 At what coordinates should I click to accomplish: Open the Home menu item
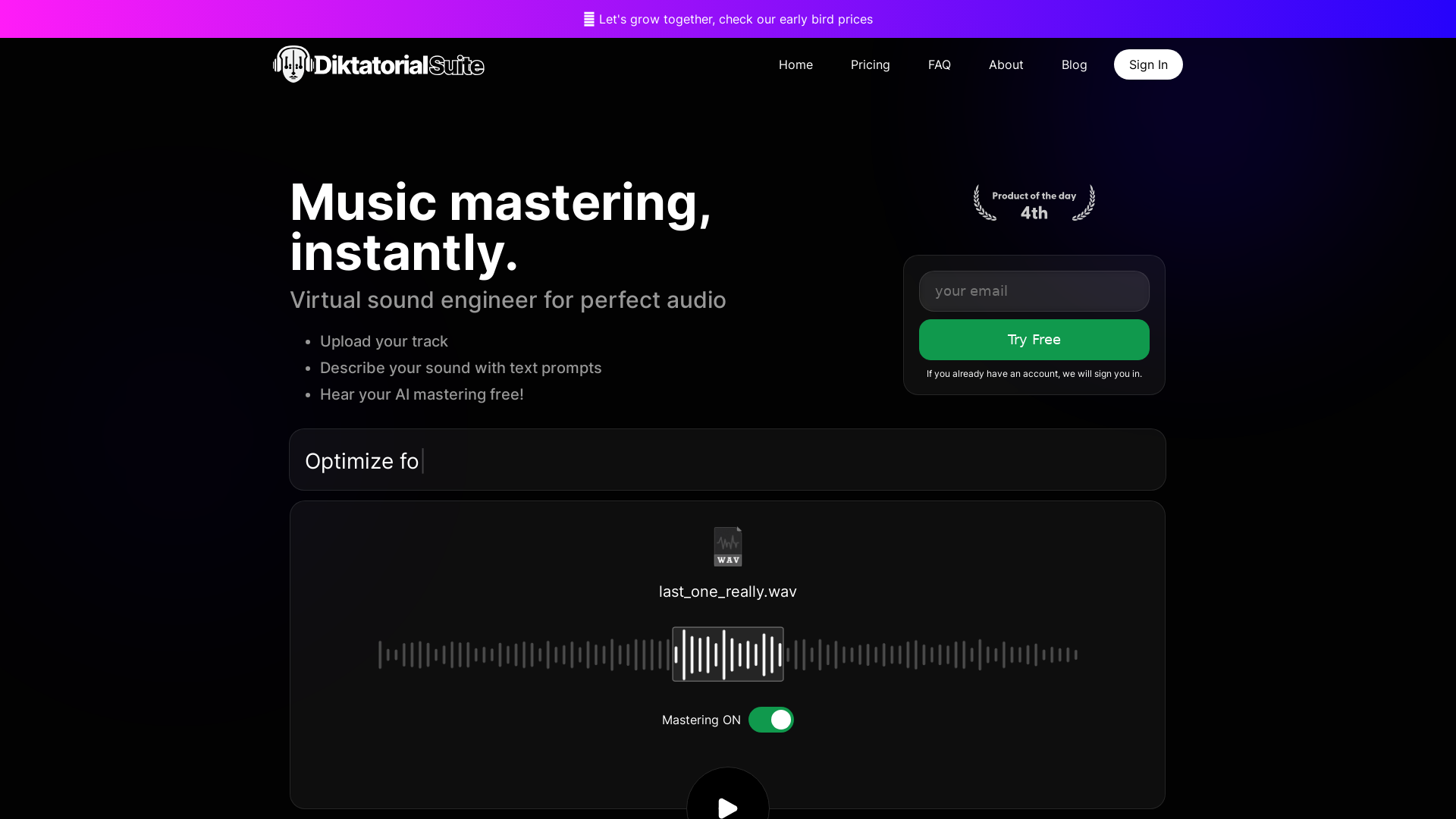795,64
